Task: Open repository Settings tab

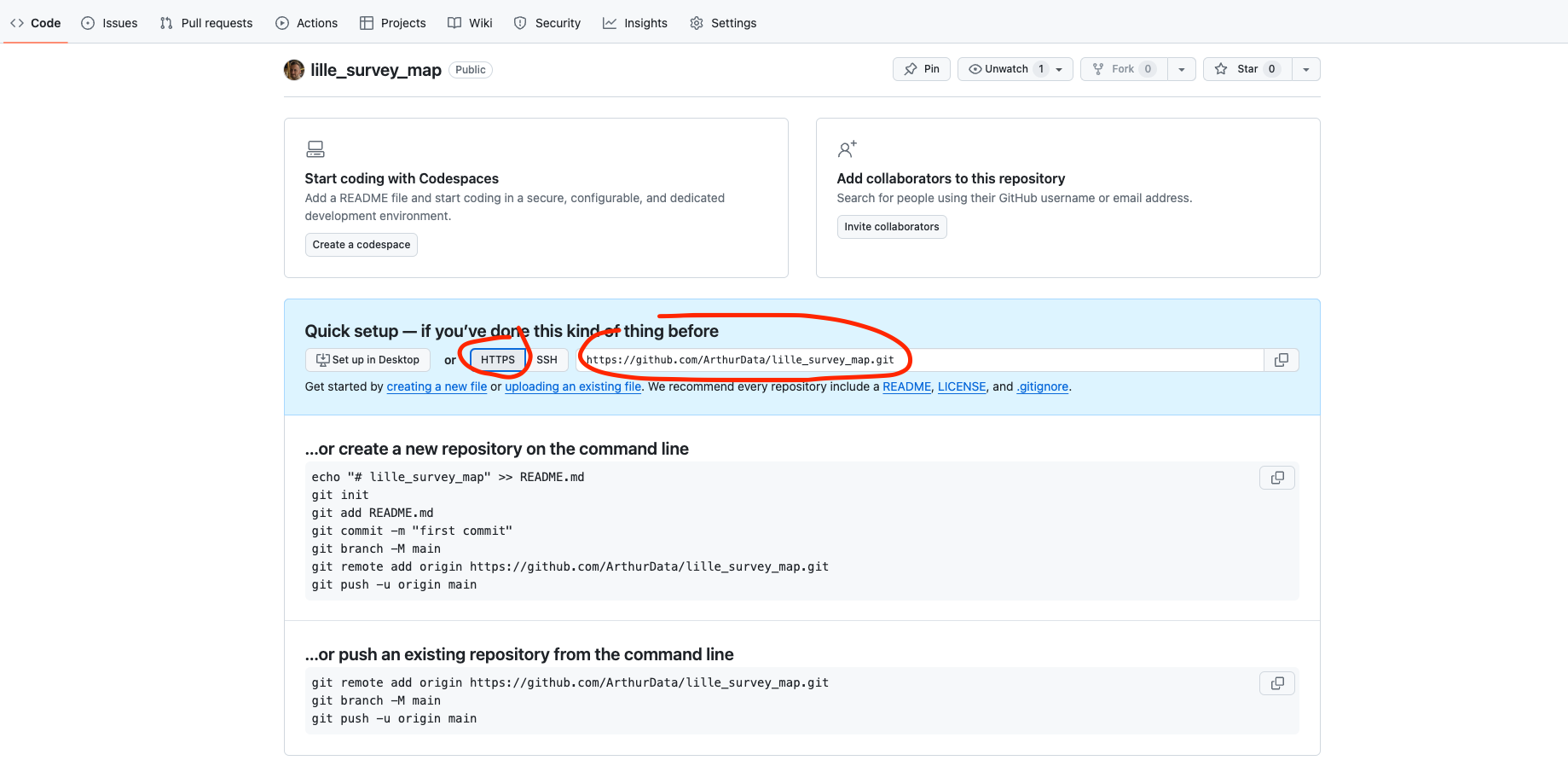Action: pos(723,23)
